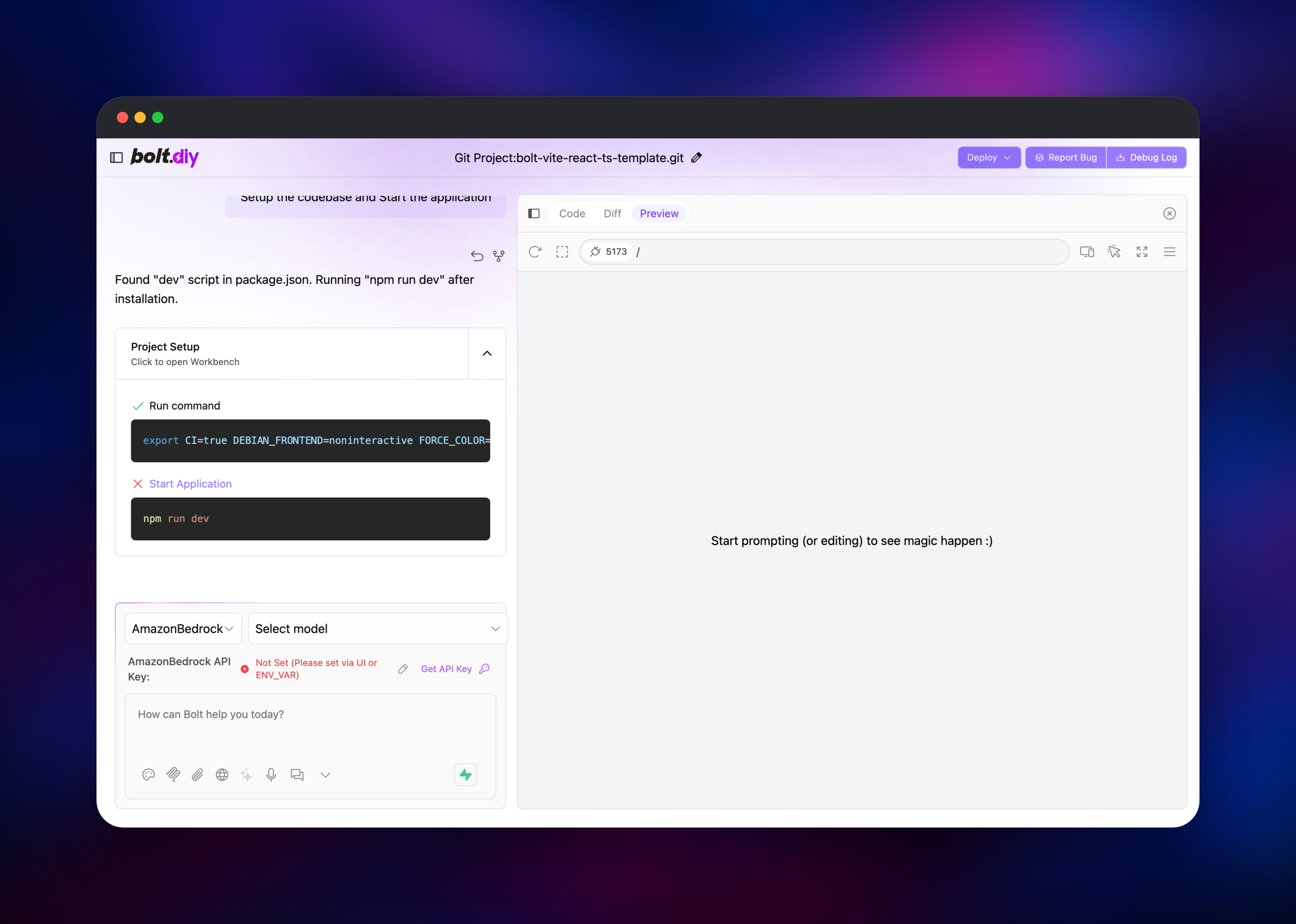Click the npm run dev code block
1296x924 pixels.
[x=310, y=519]
